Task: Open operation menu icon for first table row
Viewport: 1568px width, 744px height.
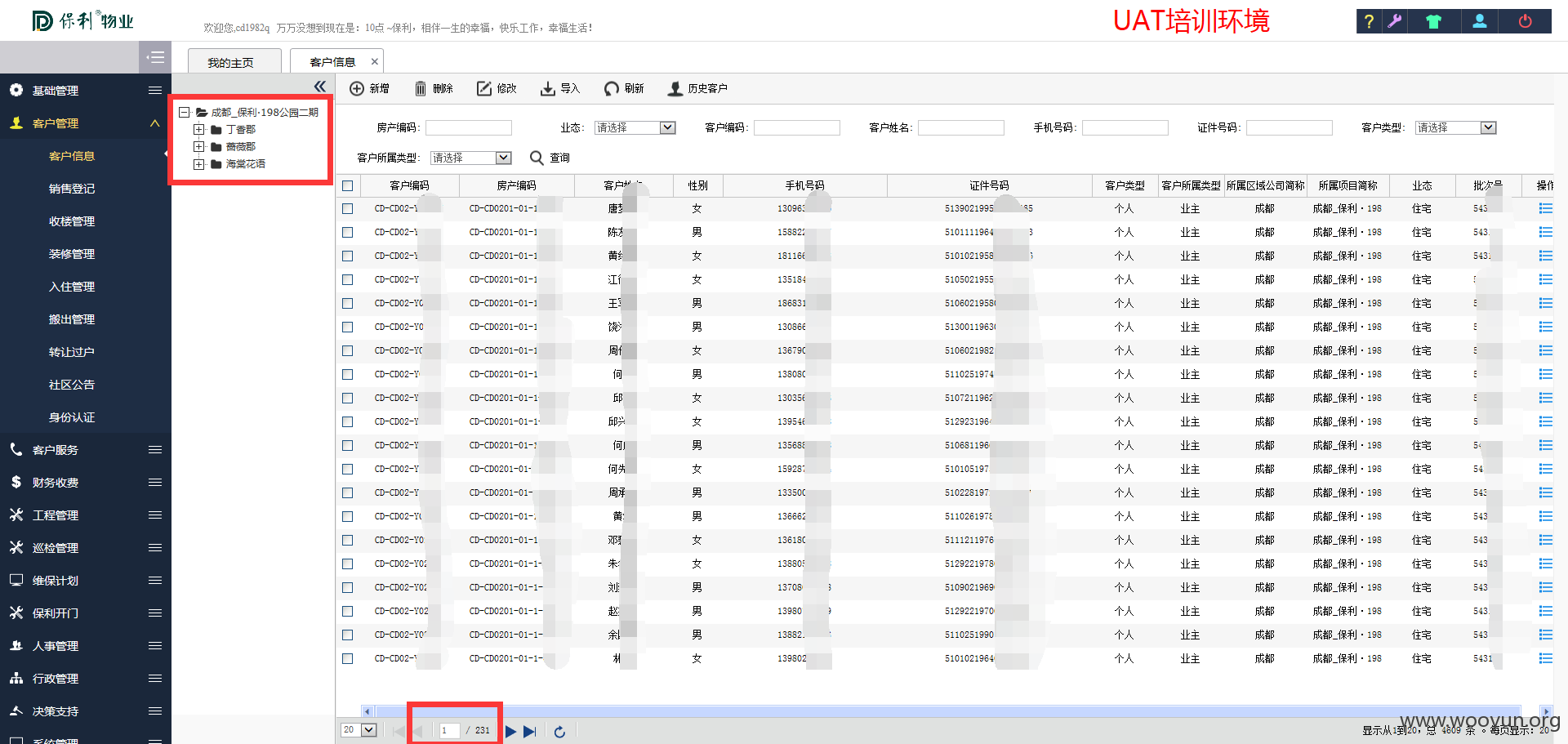Action: pyautogui.click(x=1545, y=208)
